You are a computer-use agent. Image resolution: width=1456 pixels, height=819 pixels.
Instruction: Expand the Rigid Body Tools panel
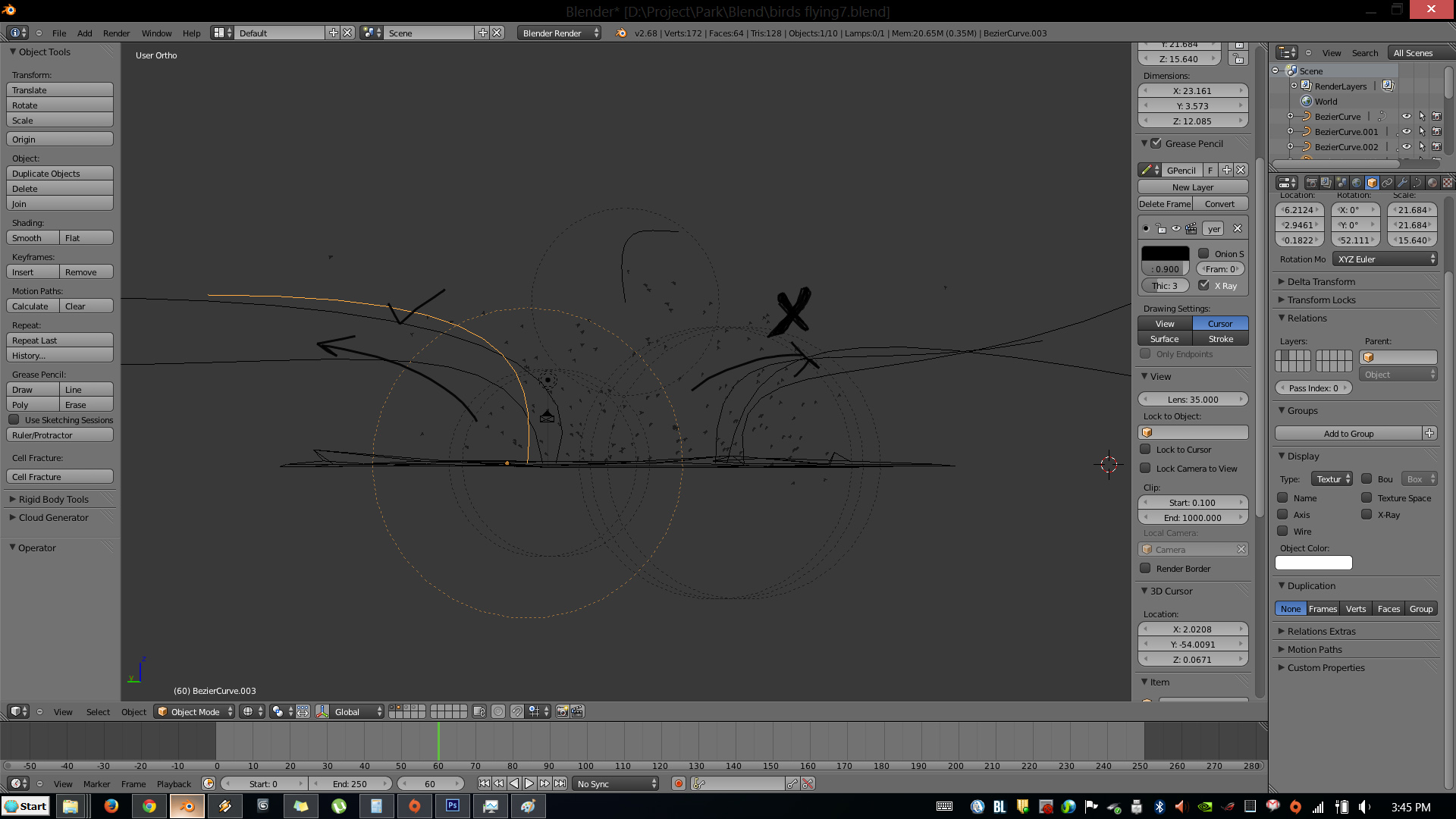(x=53, y=499)
